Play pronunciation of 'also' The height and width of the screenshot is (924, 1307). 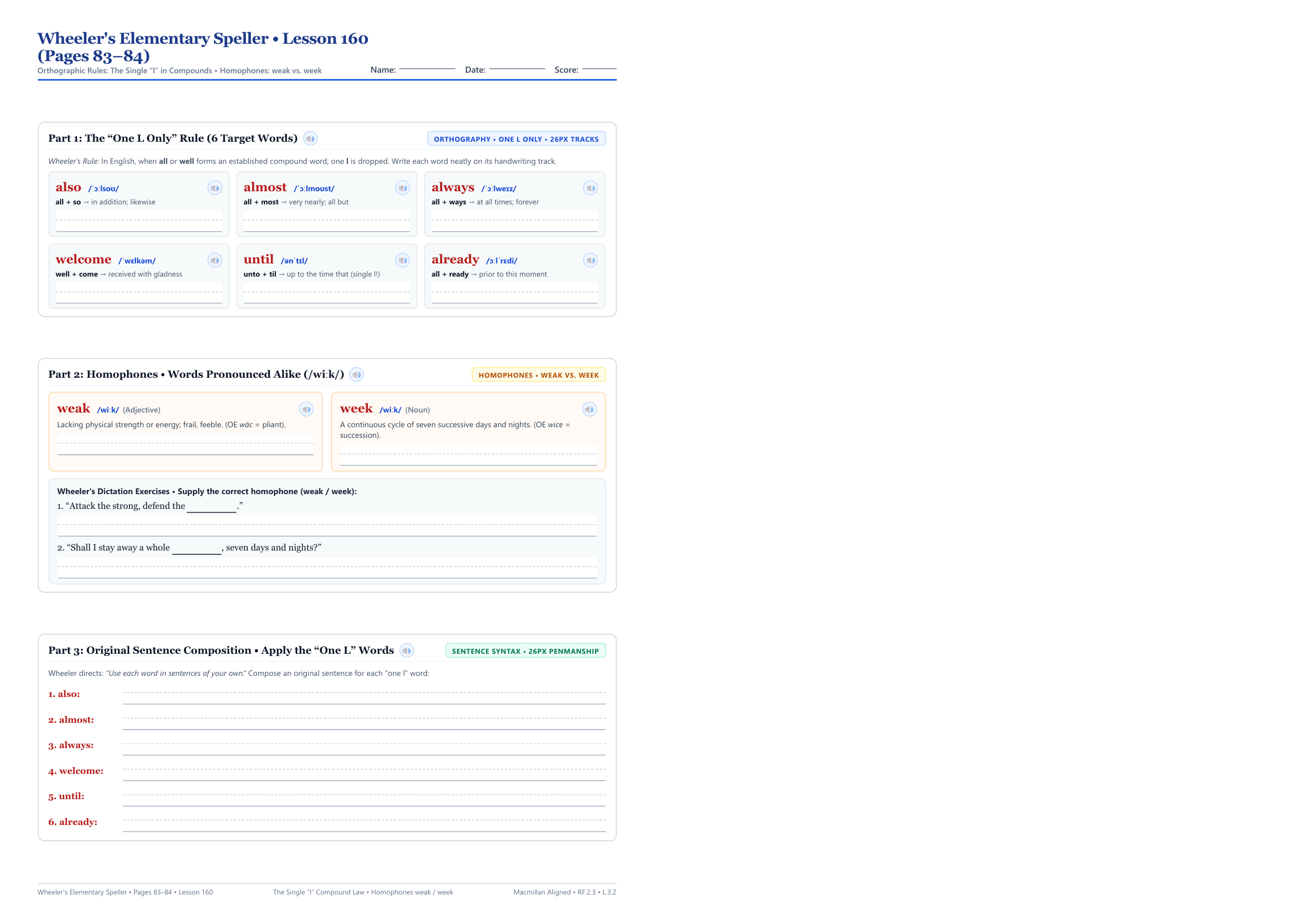click(214, 188)
